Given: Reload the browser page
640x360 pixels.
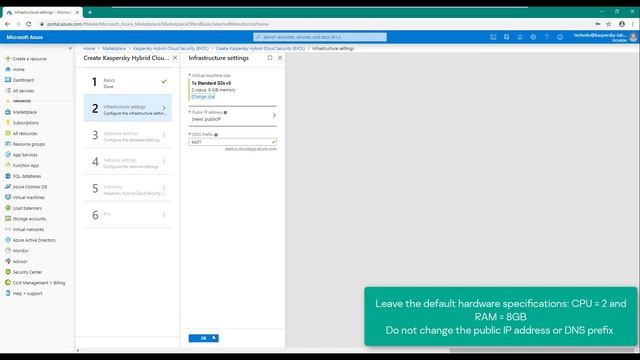Looking at the screenshot, I should click(x=29, y=24).
